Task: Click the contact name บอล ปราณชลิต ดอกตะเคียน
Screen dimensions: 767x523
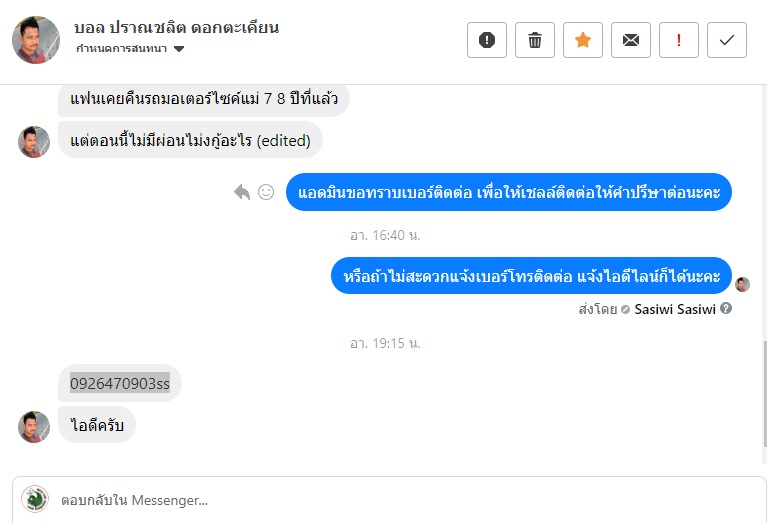Action: [177, 27]
